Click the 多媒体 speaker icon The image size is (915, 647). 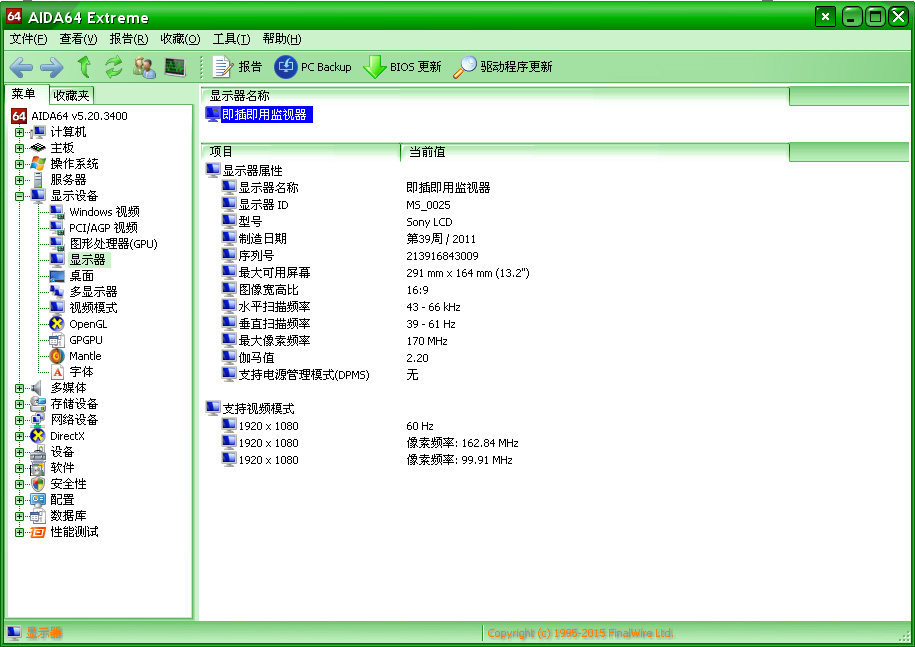tap(37, 388)
